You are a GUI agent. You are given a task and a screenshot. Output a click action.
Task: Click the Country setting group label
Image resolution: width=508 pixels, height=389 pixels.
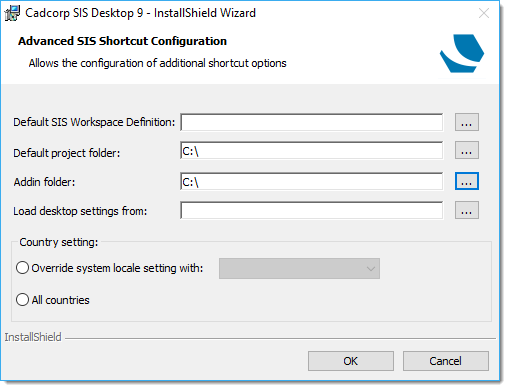tap(59, 242)
